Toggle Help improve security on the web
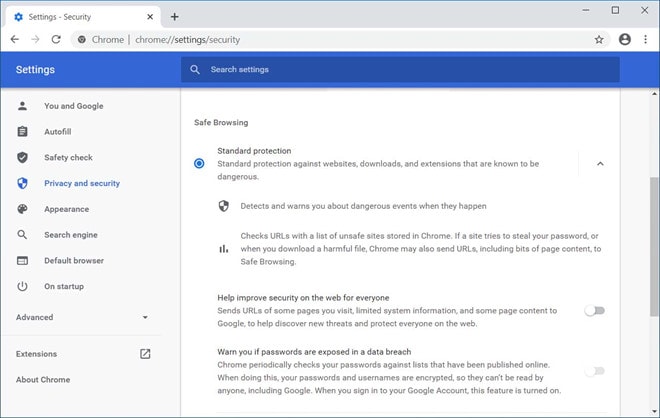Viewport: 660px width, 418px height. coord(594,311)
